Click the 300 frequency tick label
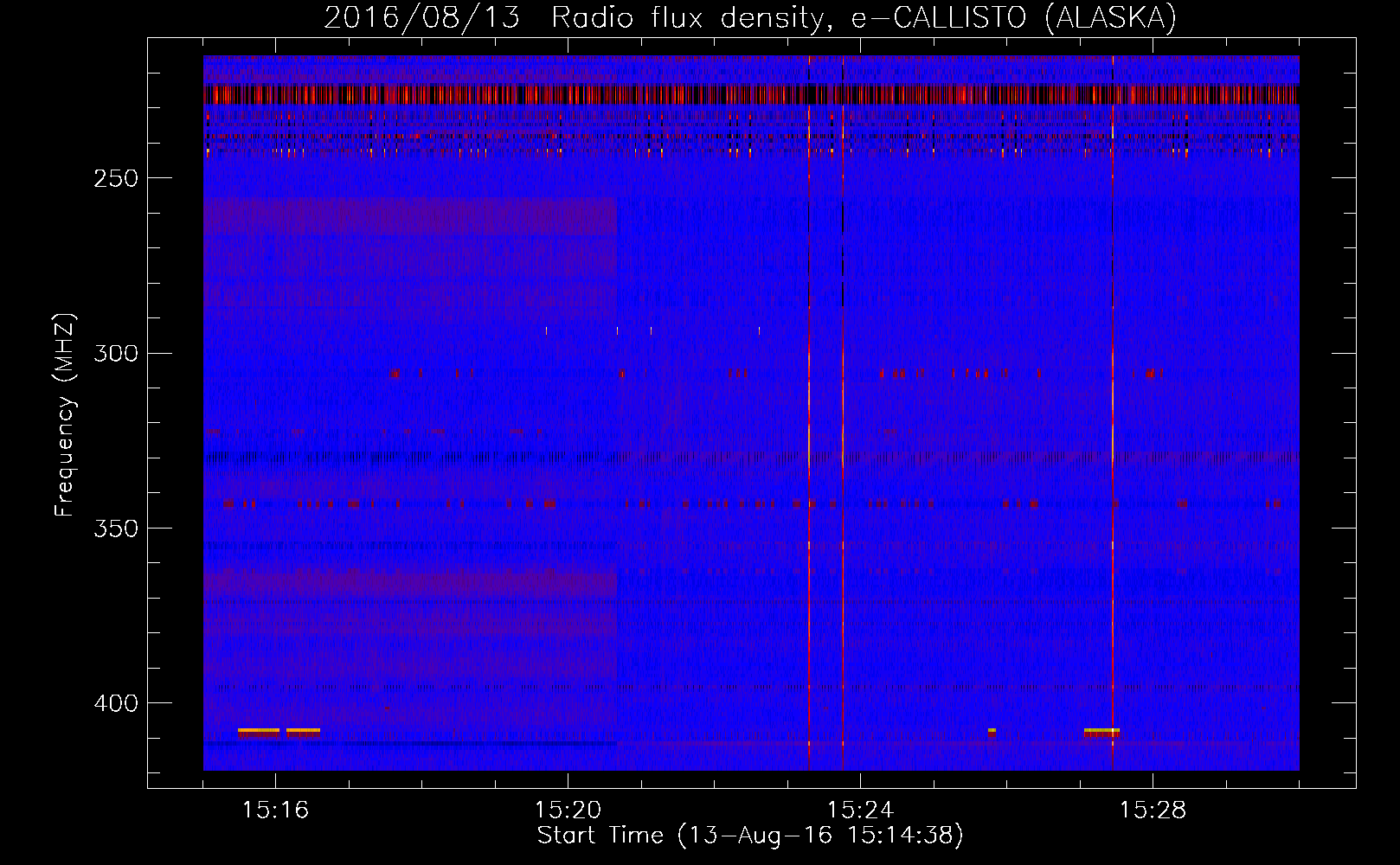 point(116,353)
